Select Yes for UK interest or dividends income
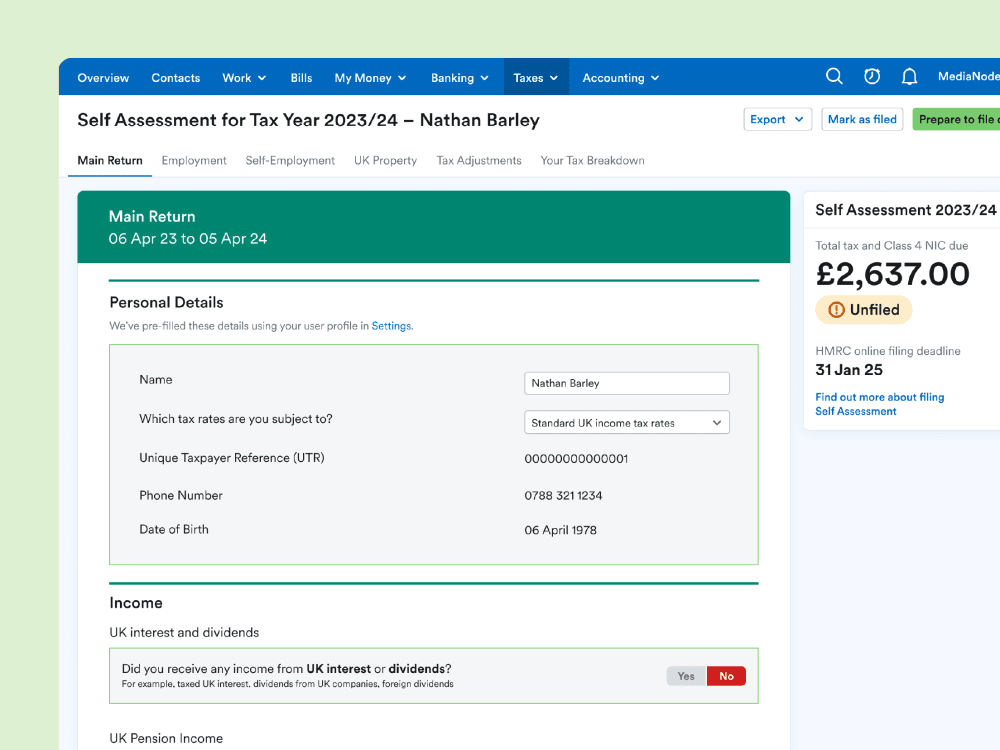This screenshot has width=1000, height=750. pos(685,675)
